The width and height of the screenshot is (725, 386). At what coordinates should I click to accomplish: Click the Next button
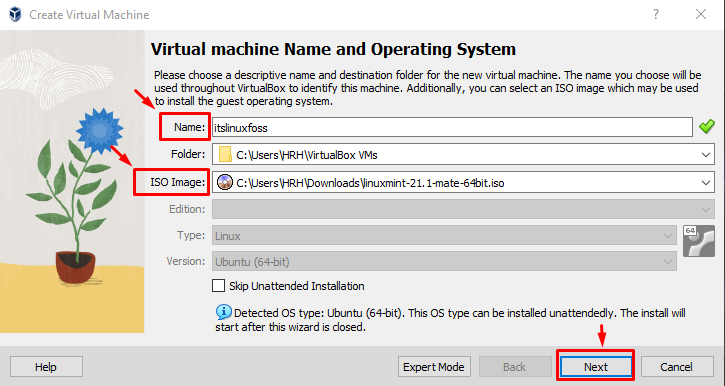click(x=596, y=367)
